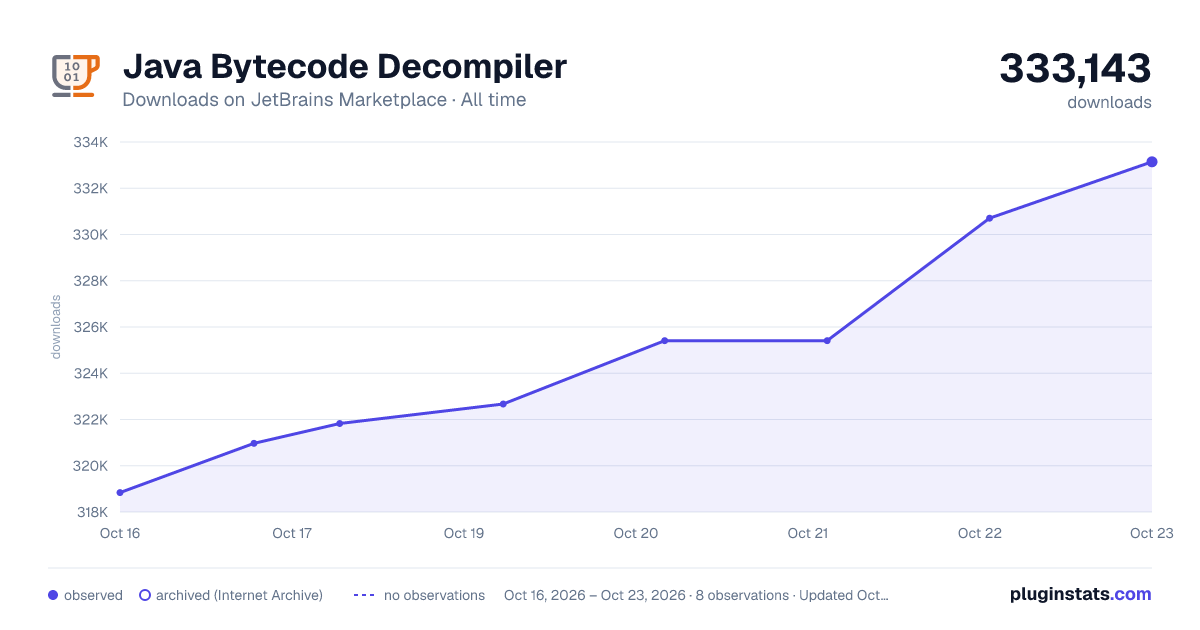Click the 320K y-axis label
Image resolution: width=1200 pixels, height=630 pixels.
90,466
